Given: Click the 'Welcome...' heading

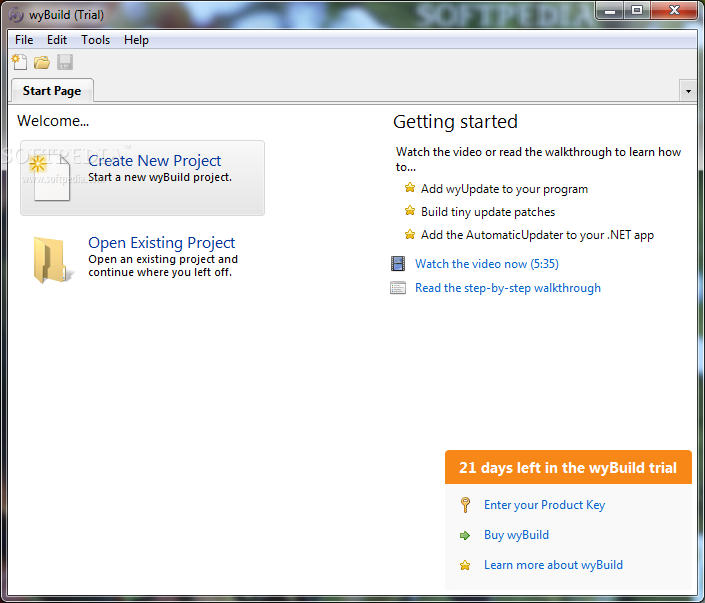Looking at the screenshot, I should tap(53, 121).
